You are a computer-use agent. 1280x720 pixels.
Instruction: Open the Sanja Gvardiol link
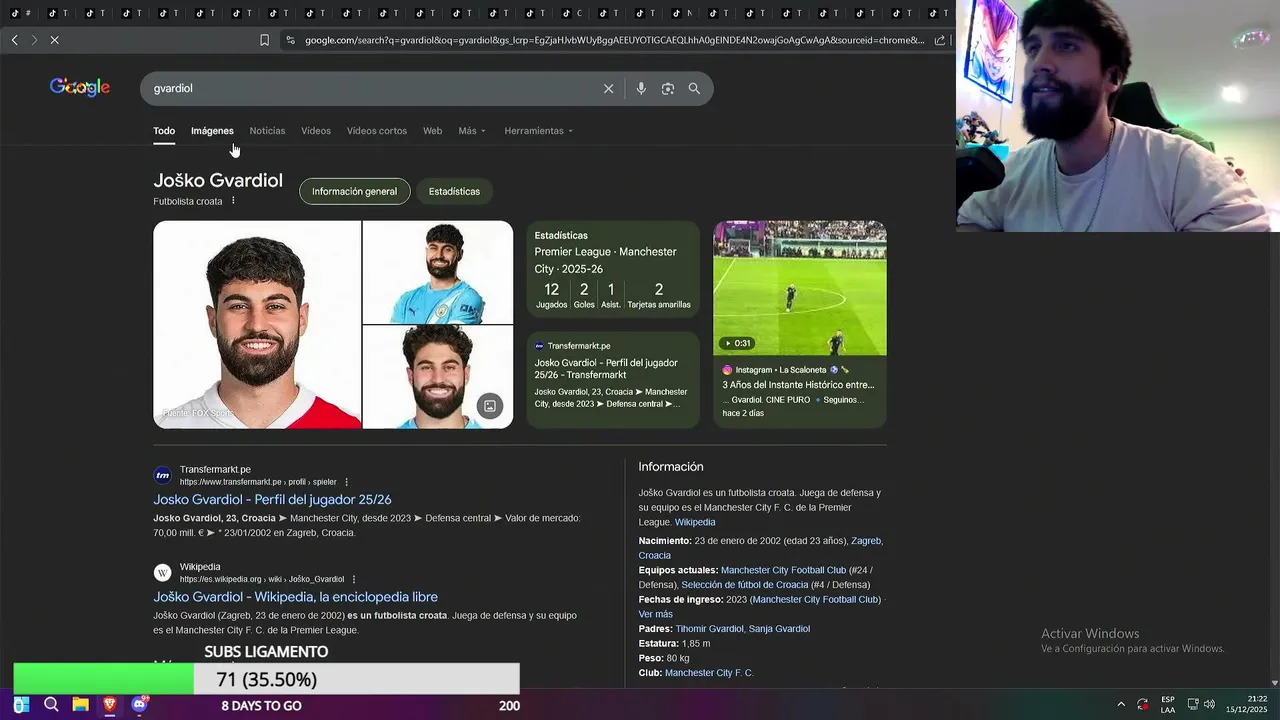(x=779, y=629)
